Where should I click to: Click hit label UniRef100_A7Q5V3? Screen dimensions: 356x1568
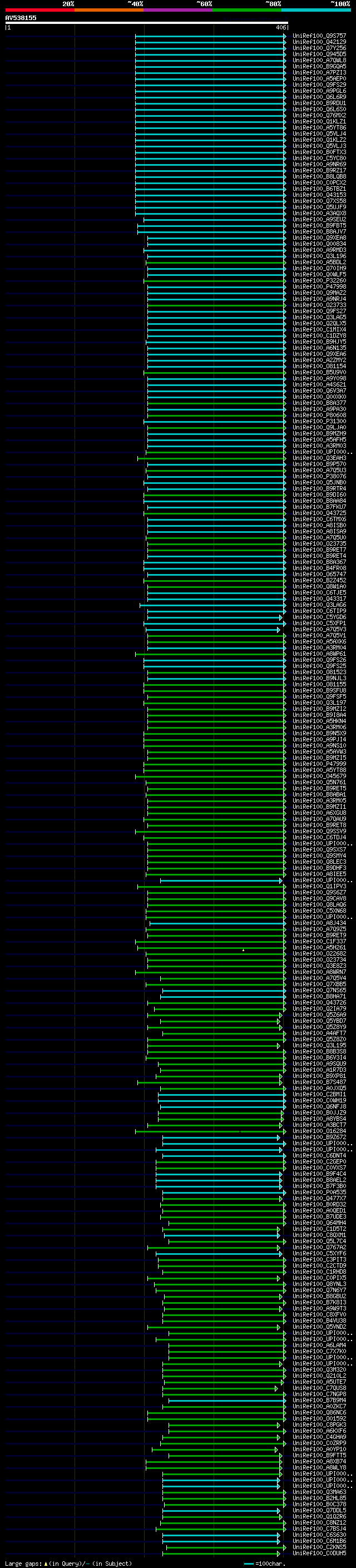click(x=319, y=629)
